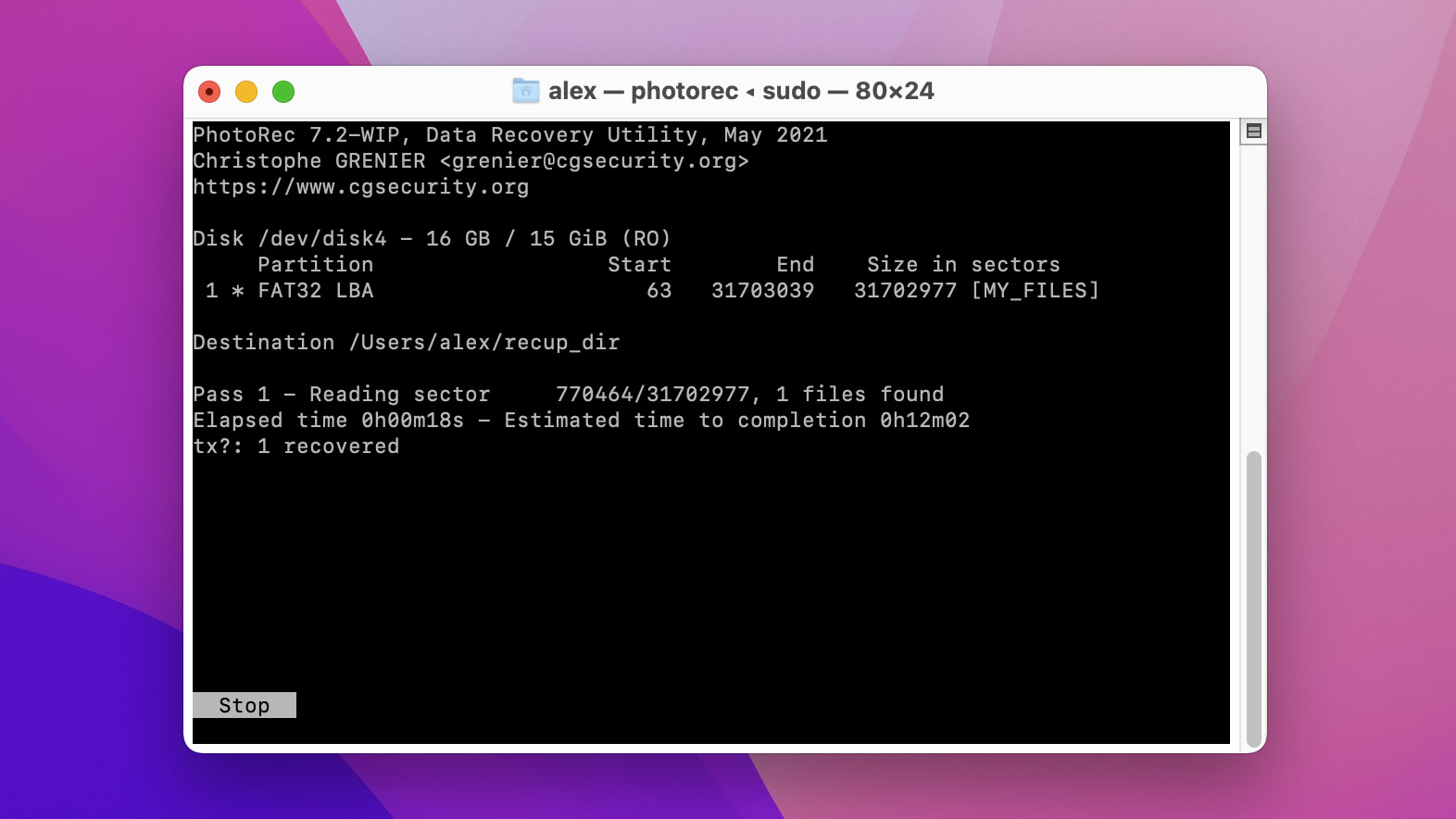The width and height of the screenshot is (1456, 819).
Task: Click the Stop button to halt recovery
Action: (245, 705)
